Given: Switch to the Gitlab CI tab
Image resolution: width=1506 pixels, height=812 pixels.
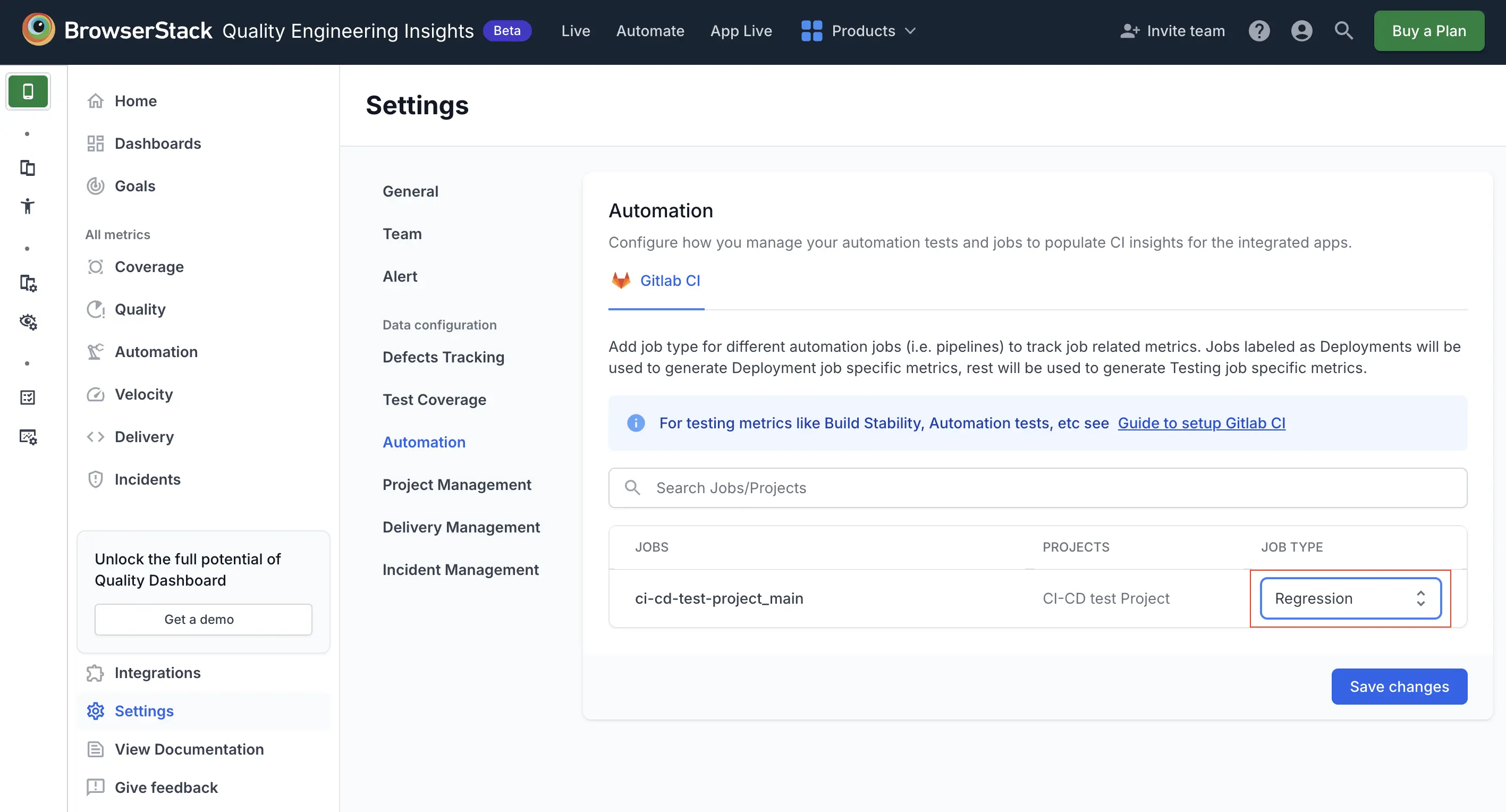Looking at the screenshot, I should click(x=656, y=281).
